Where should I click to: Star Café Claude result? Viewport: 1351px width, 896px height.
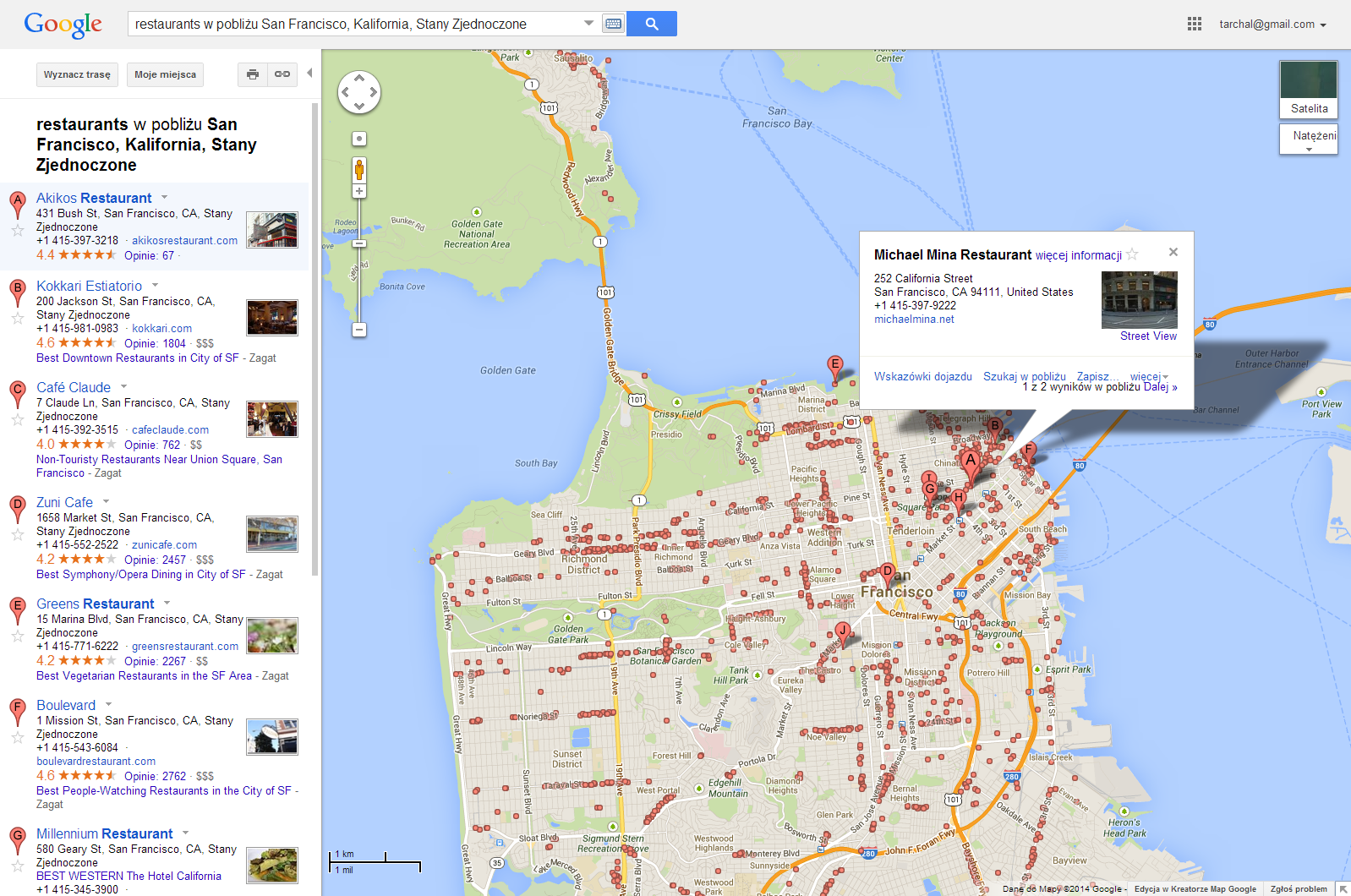[17, 419]
